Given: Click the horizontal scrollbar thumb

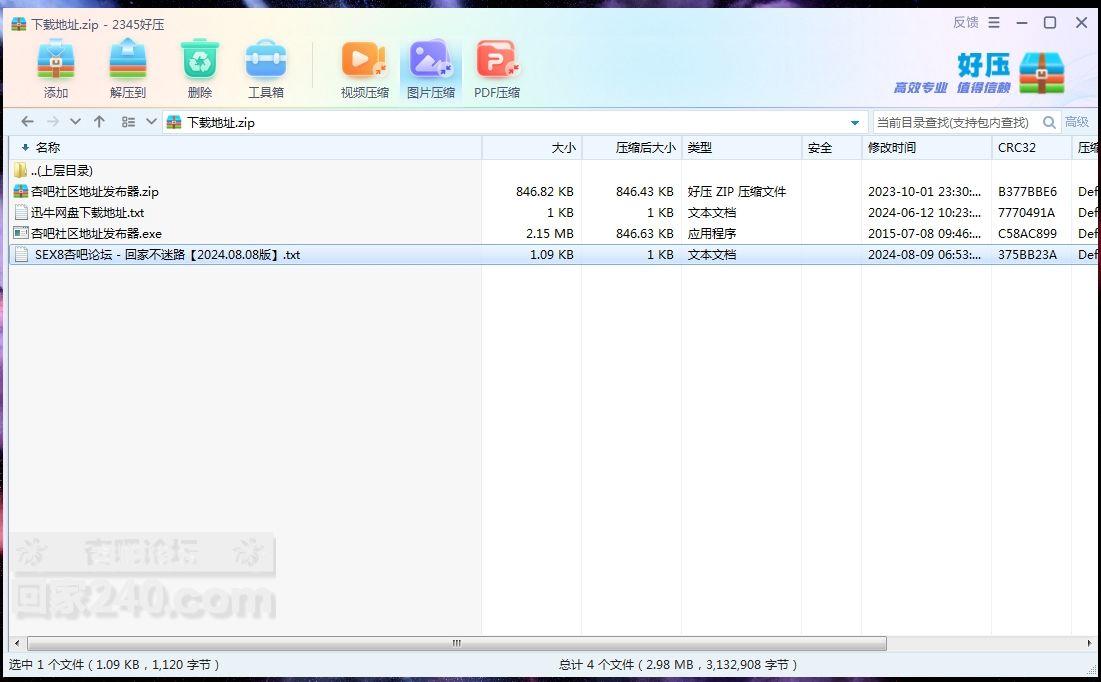Looking at the screenshot, I should coord(456,643).
